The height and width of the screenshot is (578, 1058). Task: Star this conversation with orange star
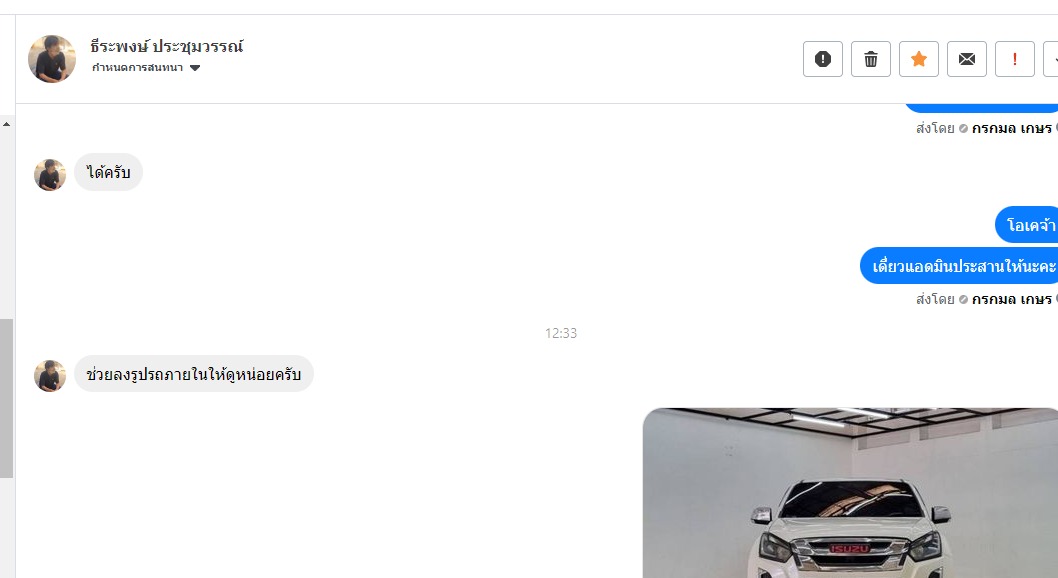click(918, 59)
